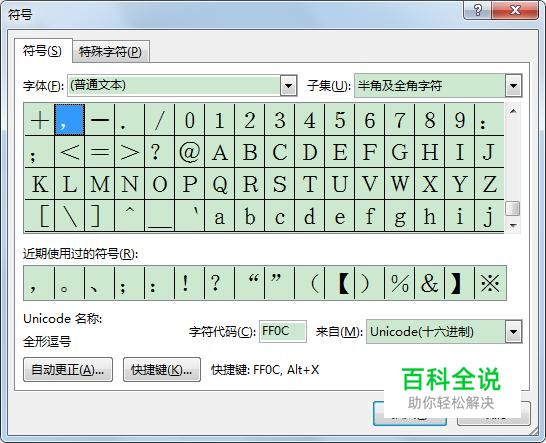Click the 半角及全角字符 subset combo box

438,85
